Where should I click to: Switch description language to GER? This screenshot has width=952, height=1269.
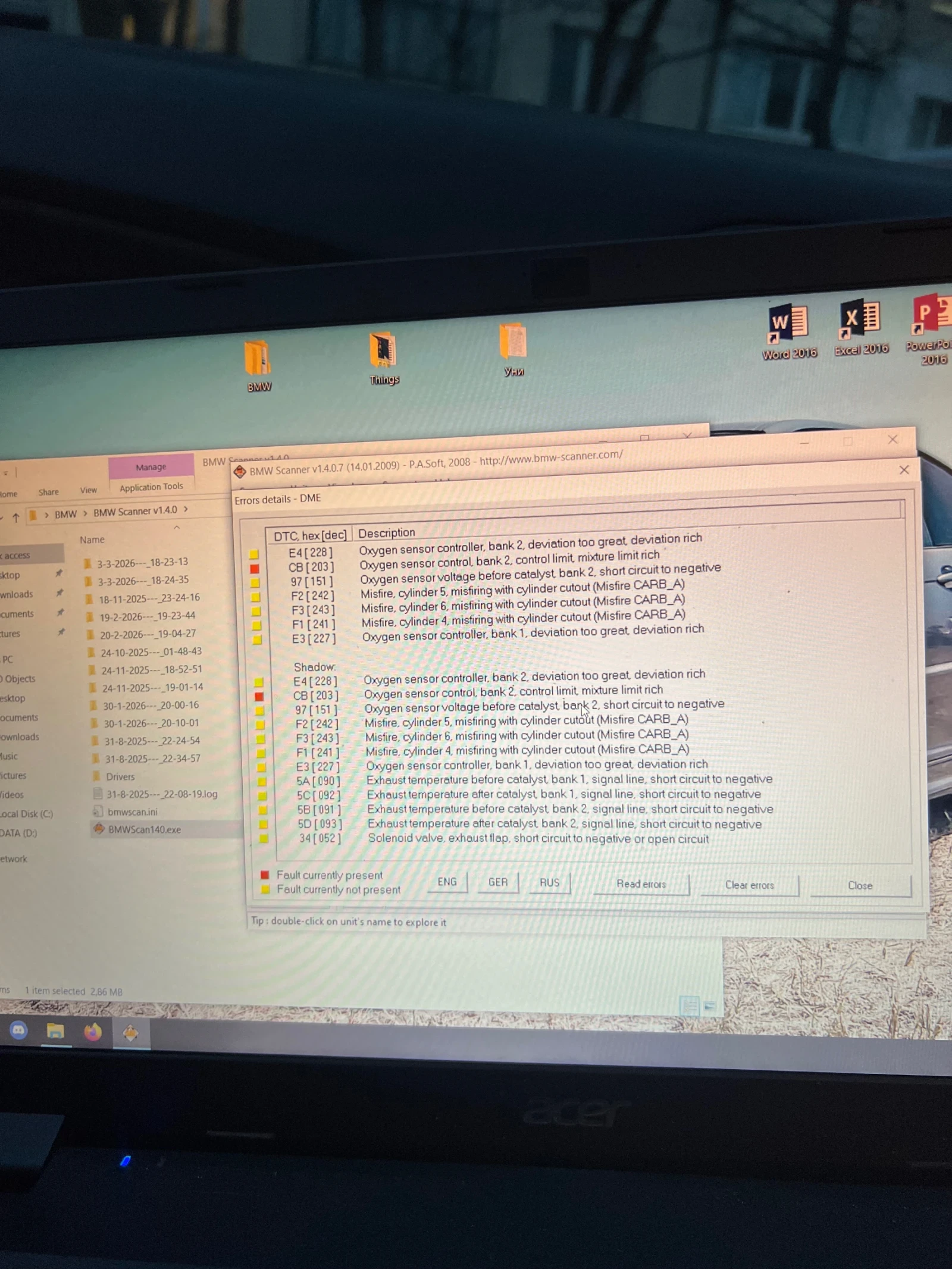click(x=497, y=882)
